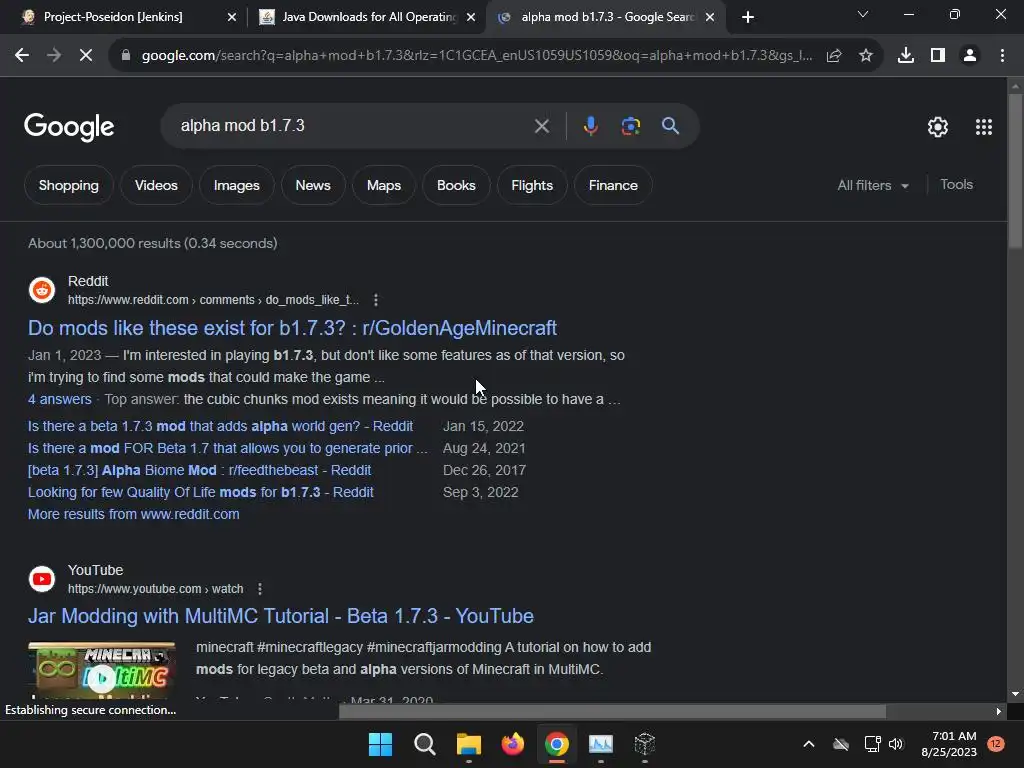
Task: Open new browser tab
Action: coord(748,17)
